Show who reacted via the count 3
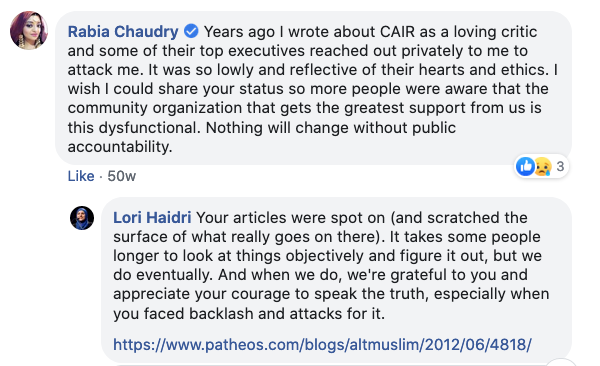This screenshot has height=366, width=600. [560, 167]
